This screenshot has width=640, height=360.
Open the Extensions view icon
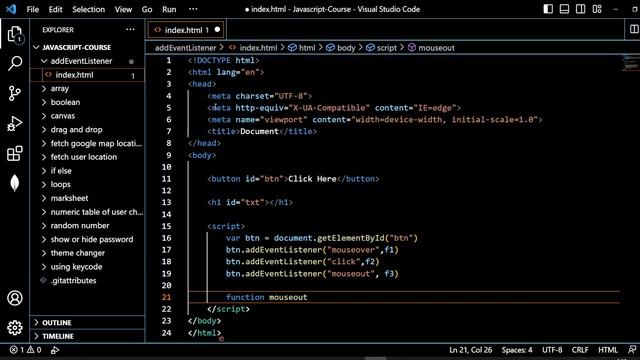[15, 153]
